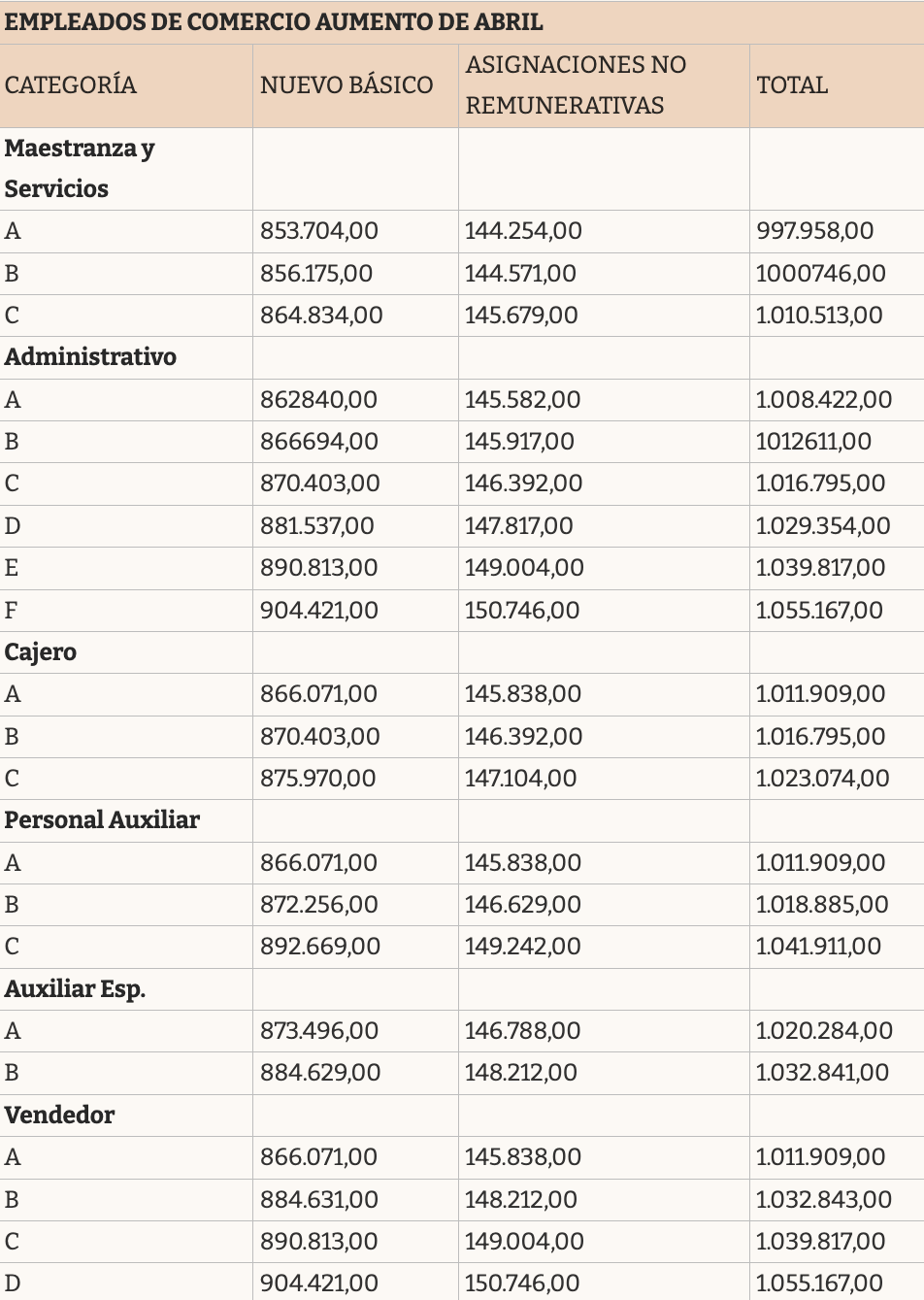
Task: Click Administrativo F total 1.055.167,00
Action: tap(819, 611)
